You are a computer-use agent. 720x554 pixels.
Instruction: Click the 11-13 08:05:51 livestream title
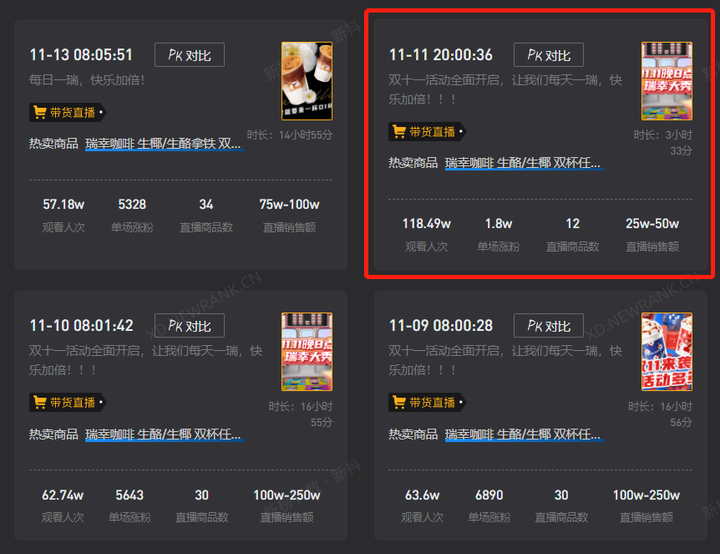tap(81, 55)
